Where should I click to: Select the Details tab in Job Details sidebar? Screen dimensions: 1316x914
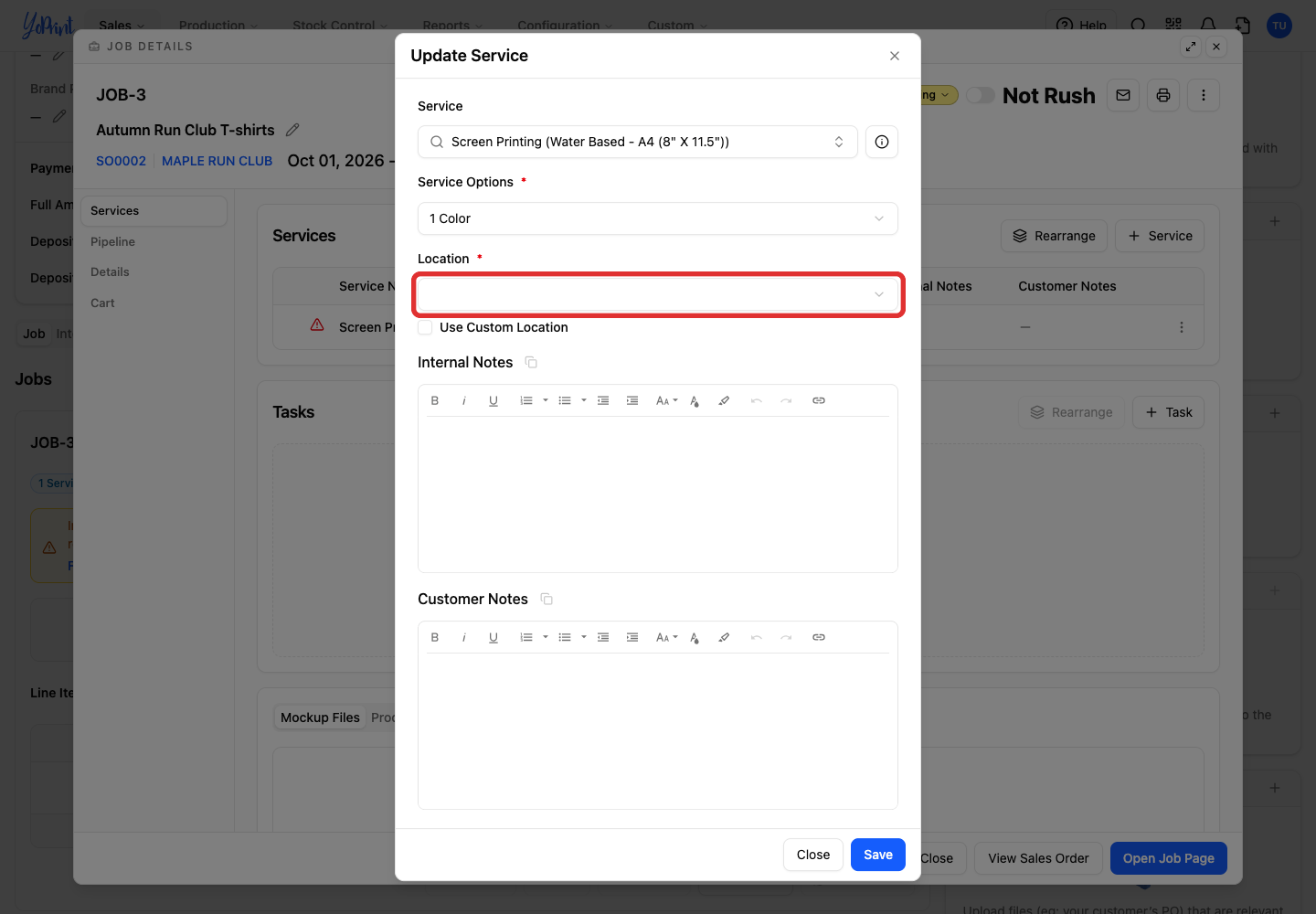pos(110,271)
